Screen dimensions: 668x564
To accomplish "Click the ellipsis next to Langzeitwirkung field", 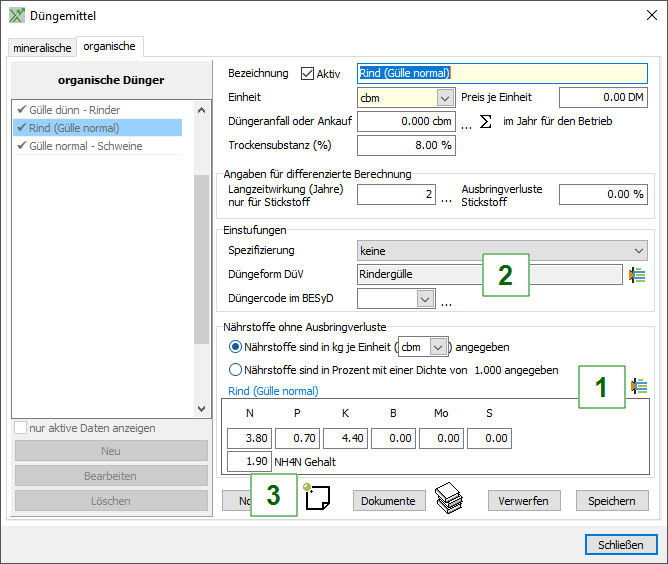I will tap(446, 196).
